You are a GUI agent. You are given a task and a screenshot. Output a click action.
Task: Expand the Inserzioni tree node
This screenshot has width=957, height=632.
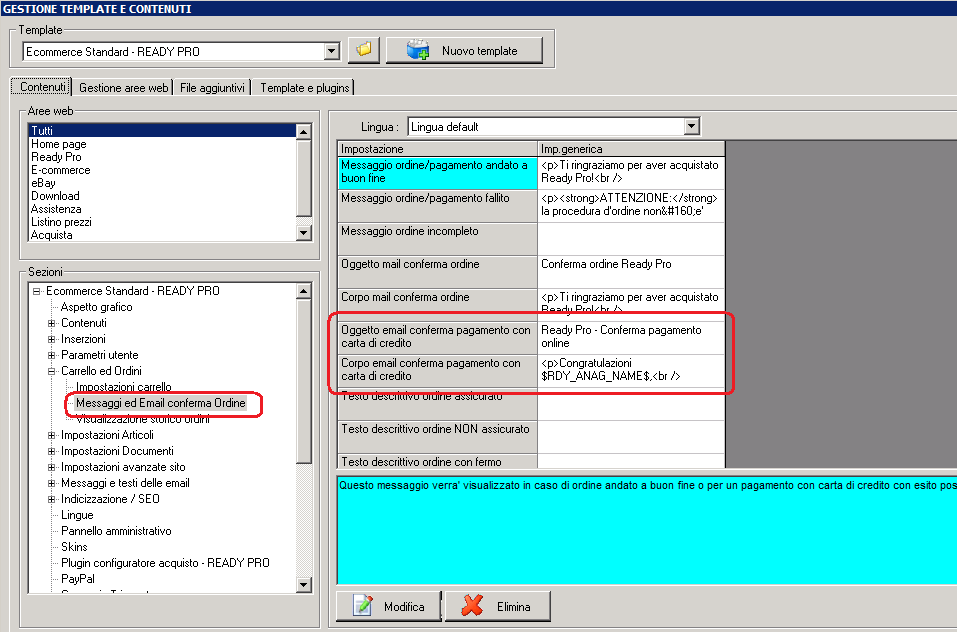tap(52, 339)
